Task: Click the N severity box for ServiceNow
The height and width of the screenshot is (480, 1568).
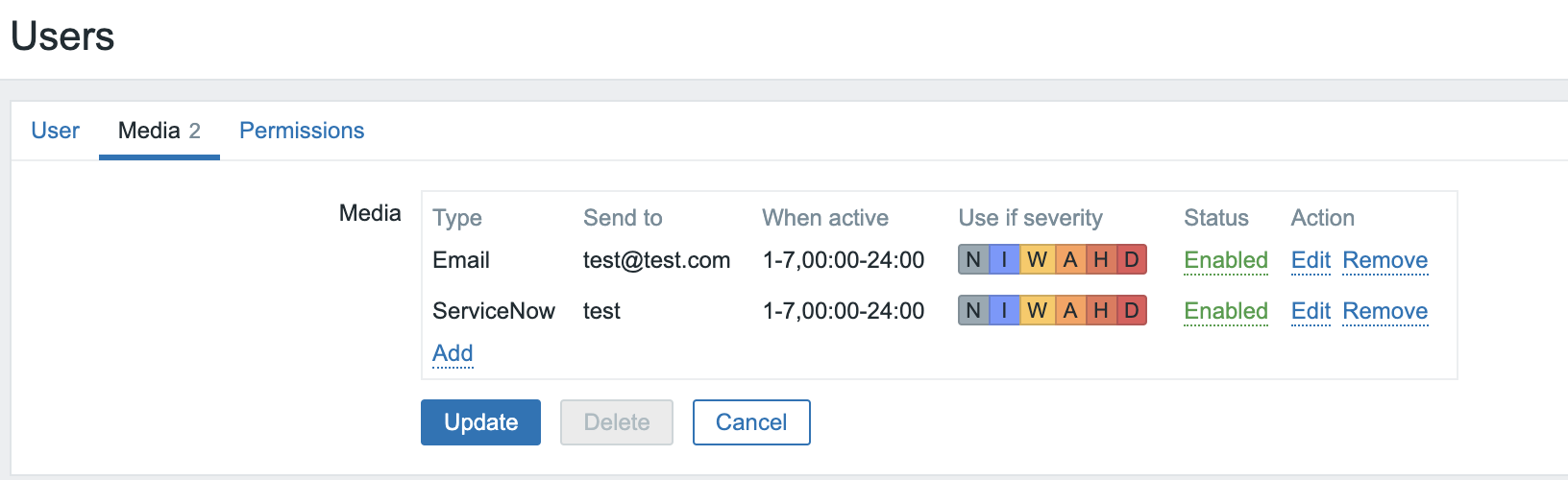Action: (x=973, y=311)
